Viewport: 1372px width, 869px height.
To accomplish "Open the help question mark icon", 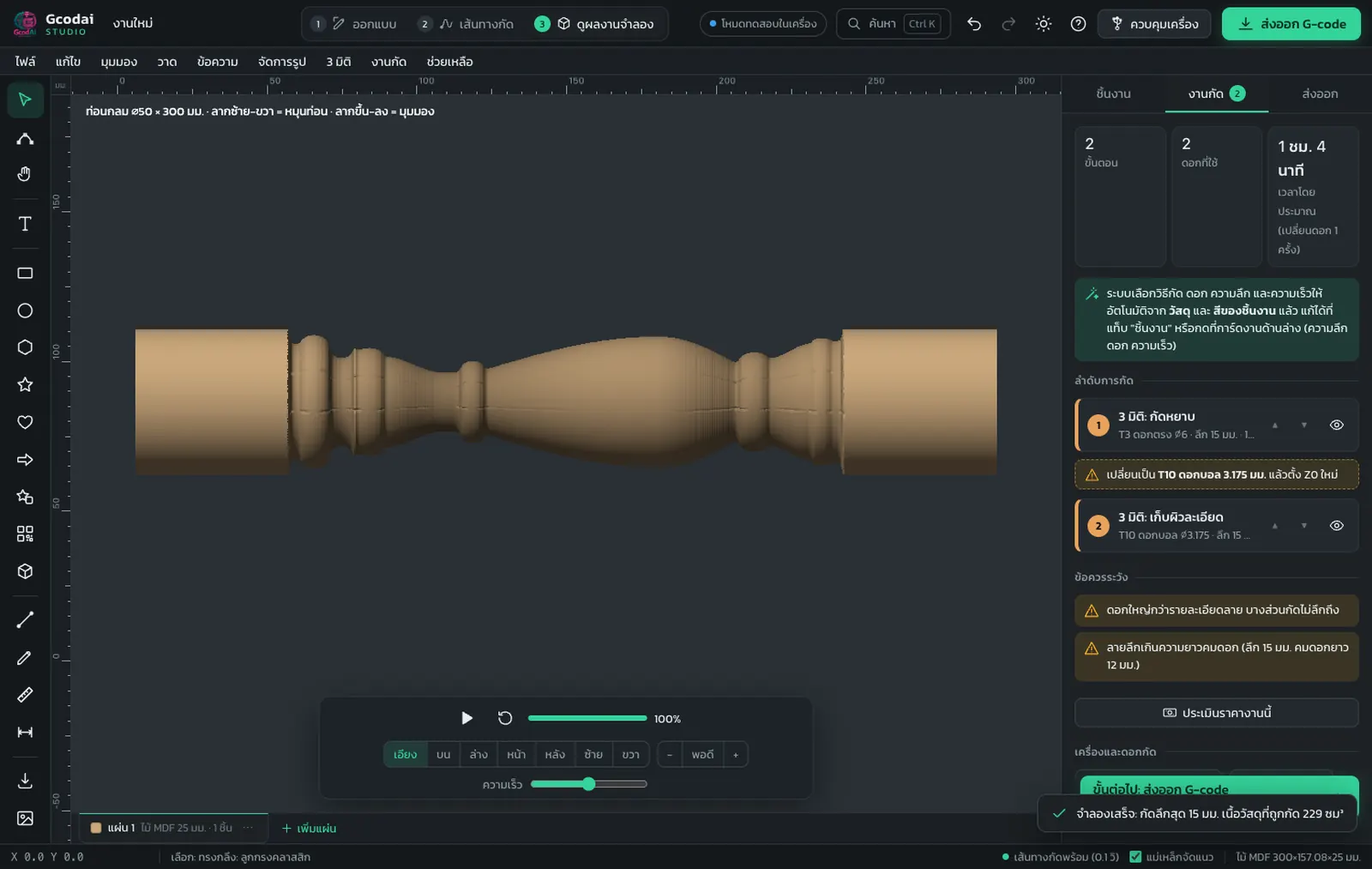I will 1078,24.
